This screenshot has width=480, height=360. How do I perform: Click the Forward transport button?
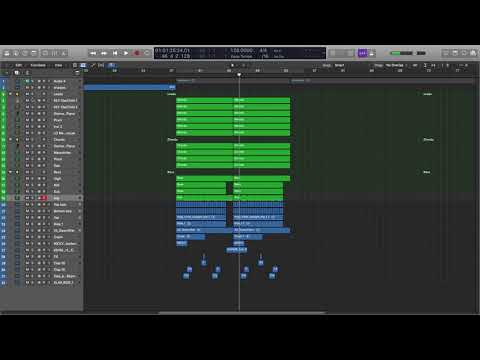(104, 53)
